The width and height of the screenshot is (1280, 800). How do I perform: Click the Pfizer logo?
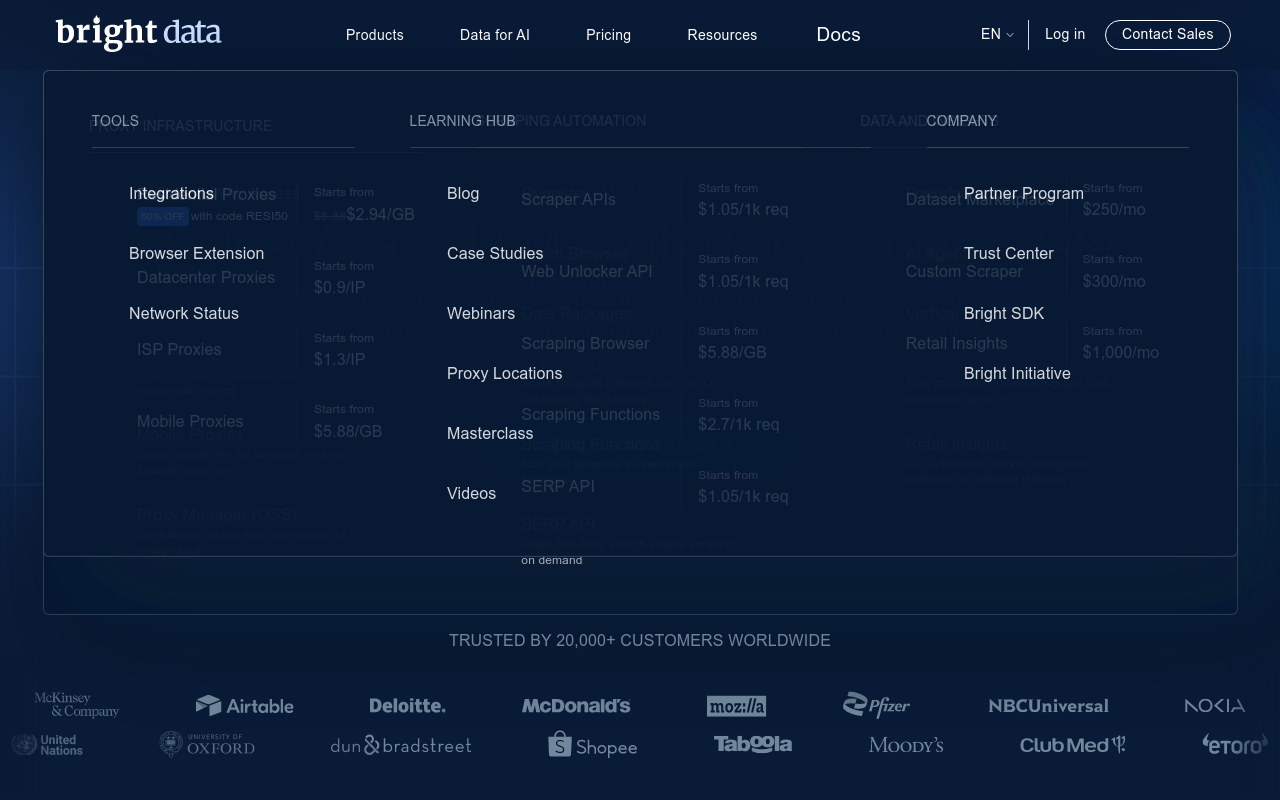coord(876,705)
